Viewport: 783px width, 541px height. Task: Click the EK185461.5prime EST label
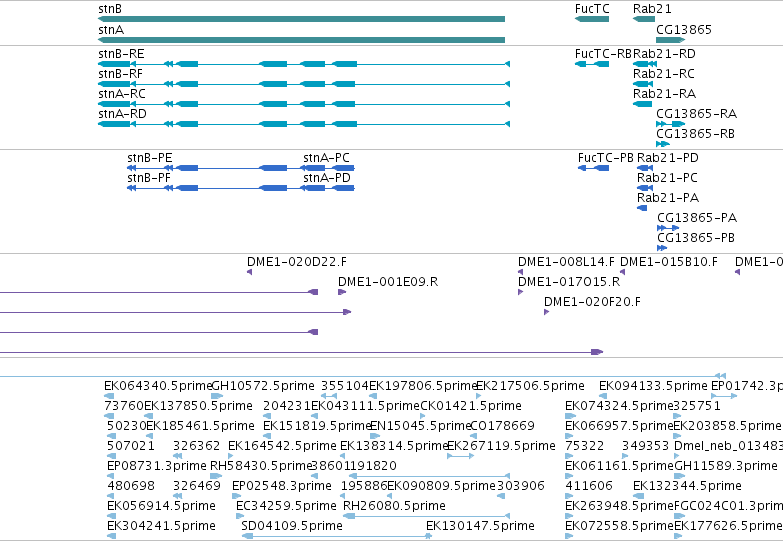[x=200, y=426]
